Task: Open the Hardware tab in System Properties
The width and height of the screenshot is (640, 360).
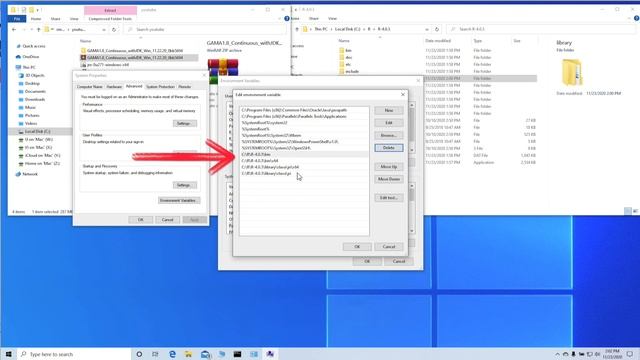Action: pyautogui.click(x=114, y=87)
